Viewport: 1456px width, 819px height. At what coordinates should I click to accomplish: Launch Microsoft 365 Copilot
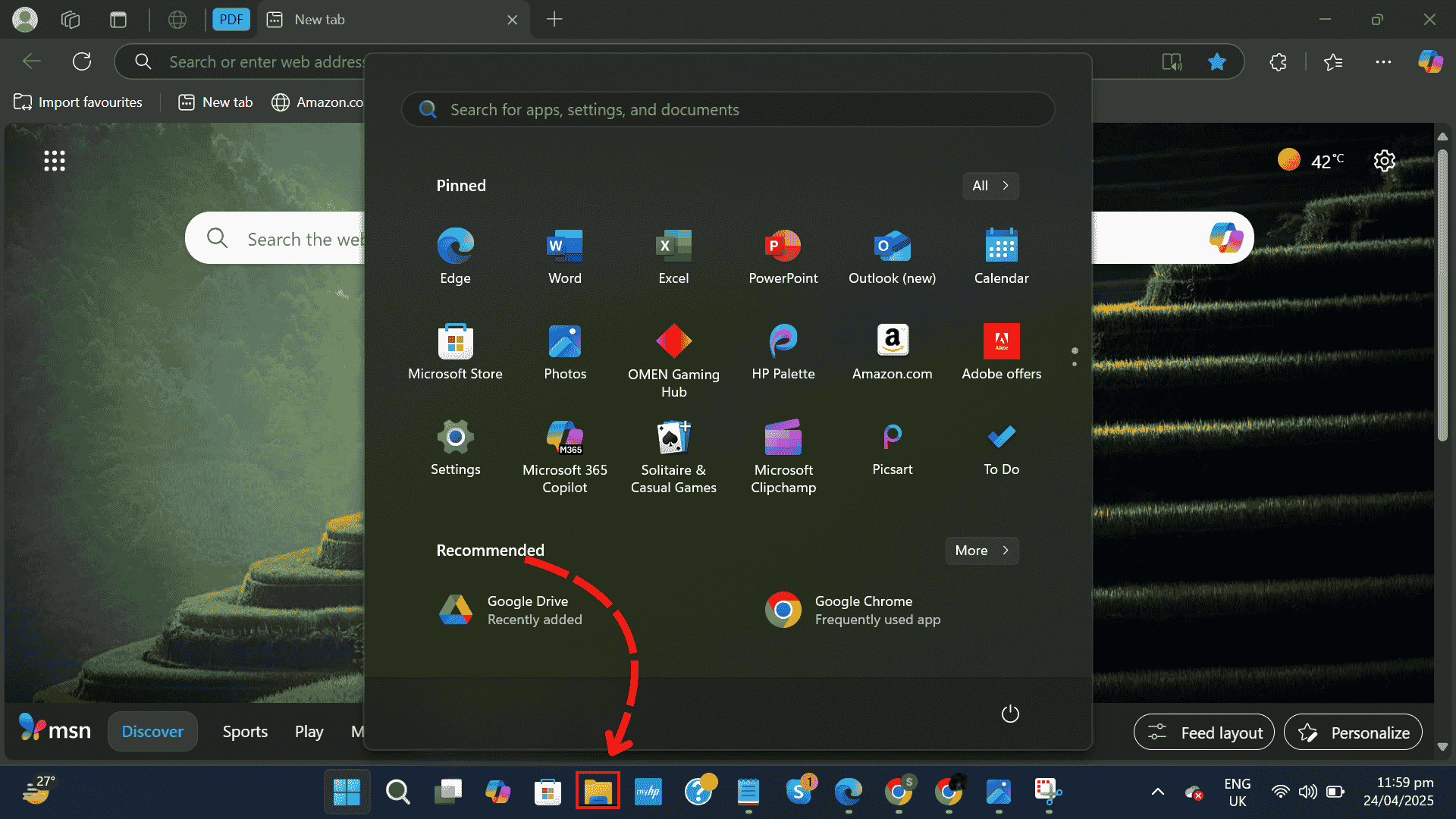[565, 457]
